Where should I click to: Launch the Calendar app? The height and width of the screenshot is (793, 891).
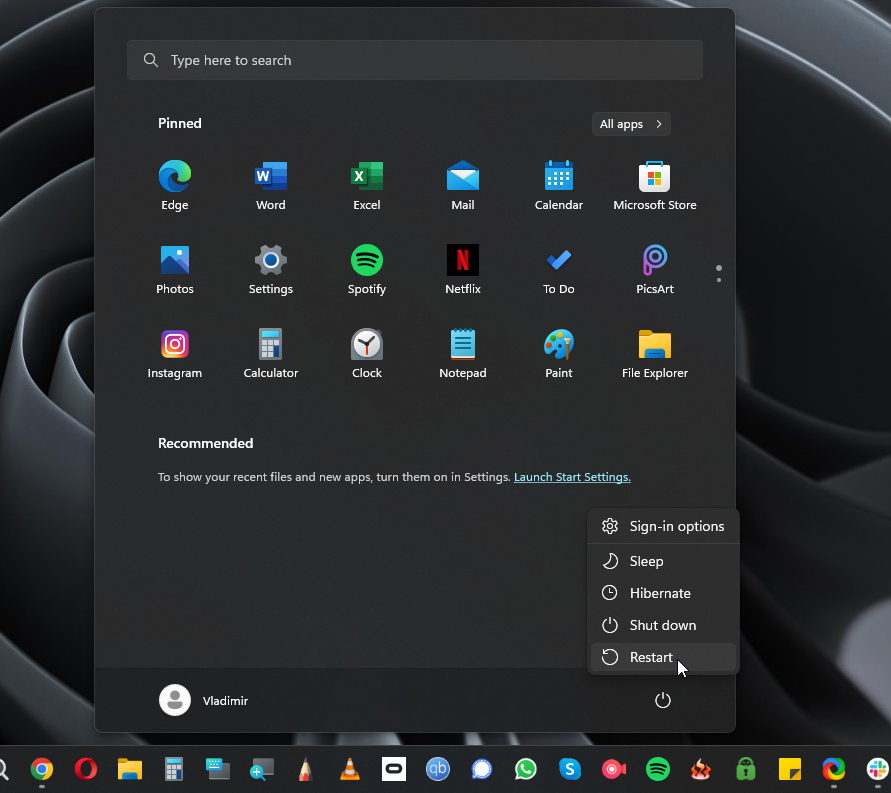click(559, 186)
